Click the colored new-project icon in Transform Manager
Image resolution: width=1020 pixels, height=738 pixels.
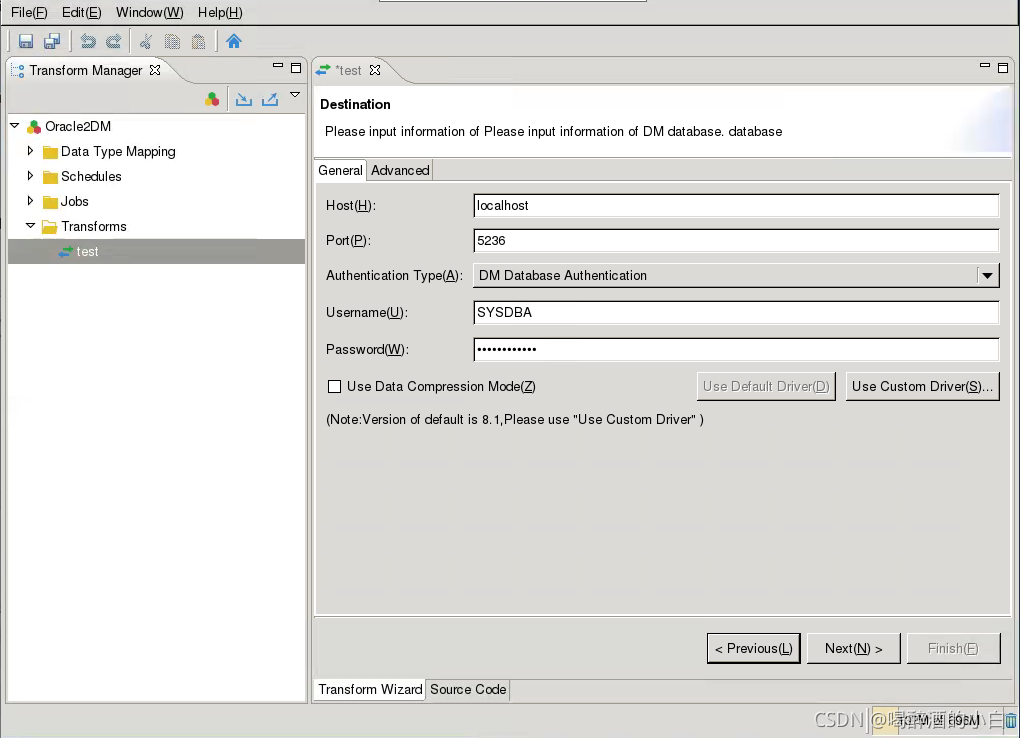tap(212, 100)
